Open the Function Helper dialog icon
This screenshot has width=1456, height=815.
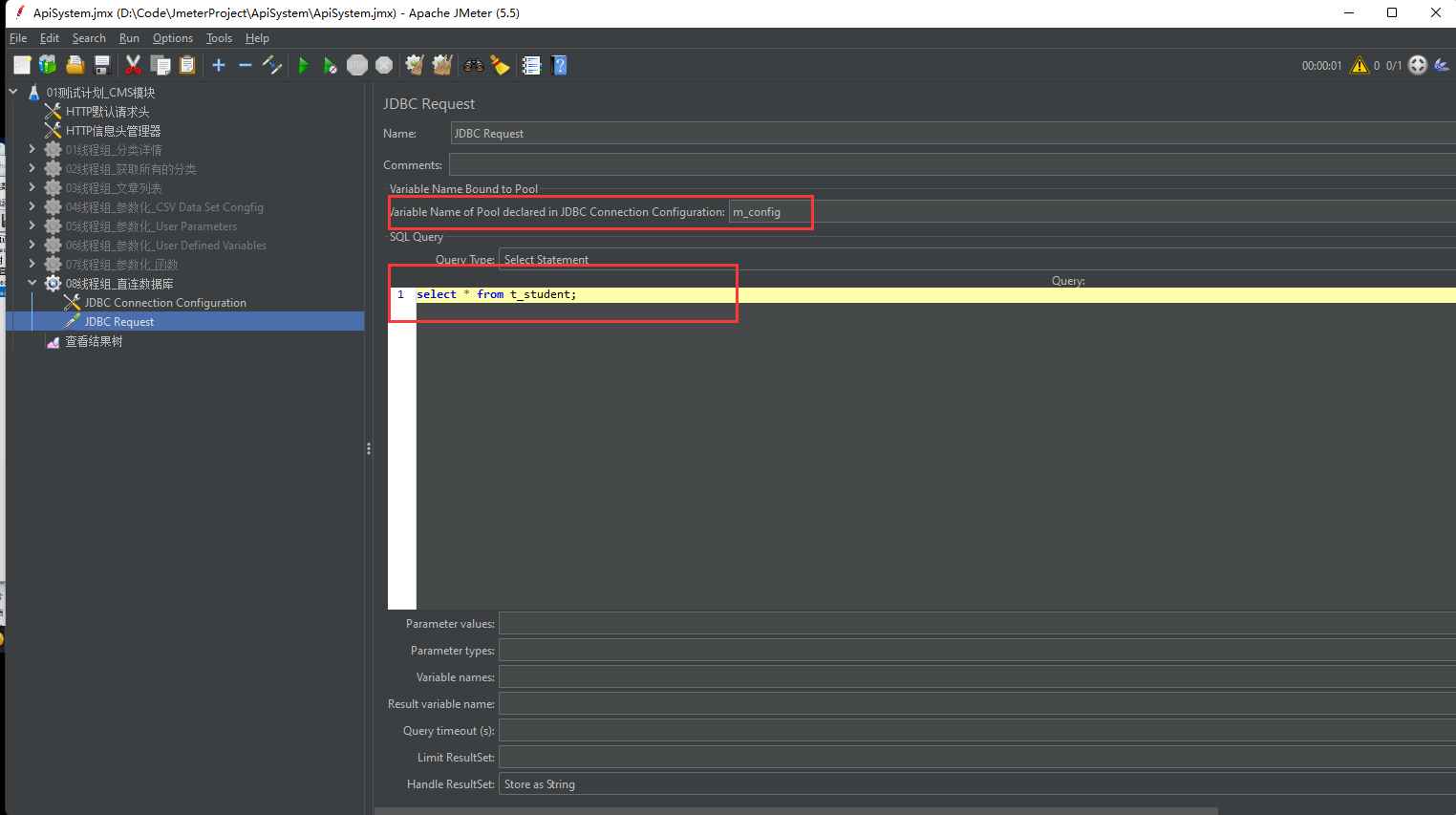531,65
